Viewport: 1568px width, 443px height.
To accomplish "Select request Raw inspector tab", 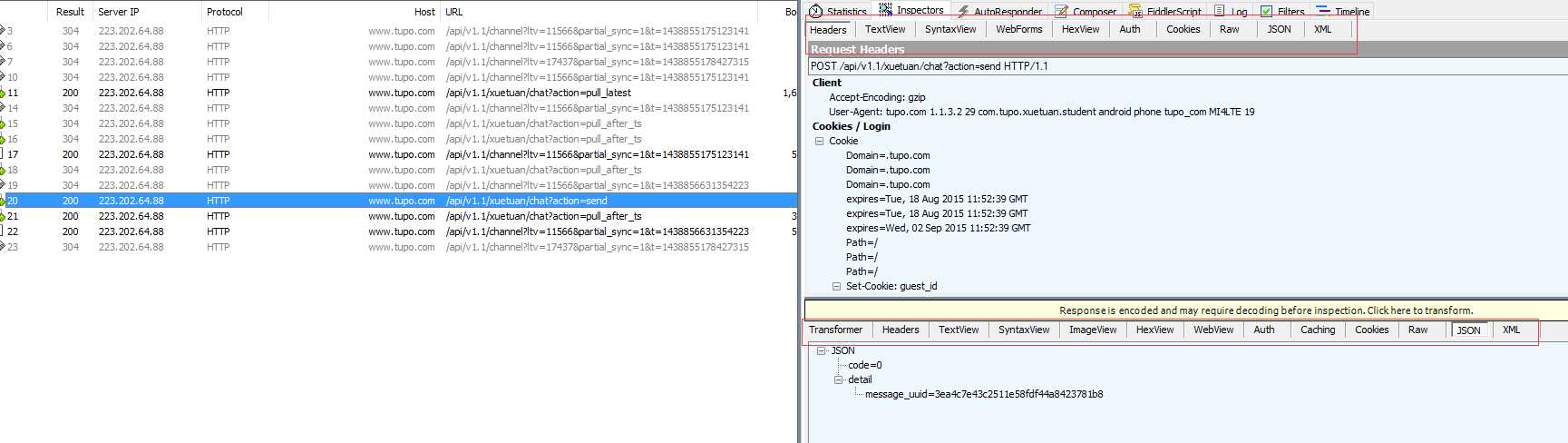I will 1230,29.
